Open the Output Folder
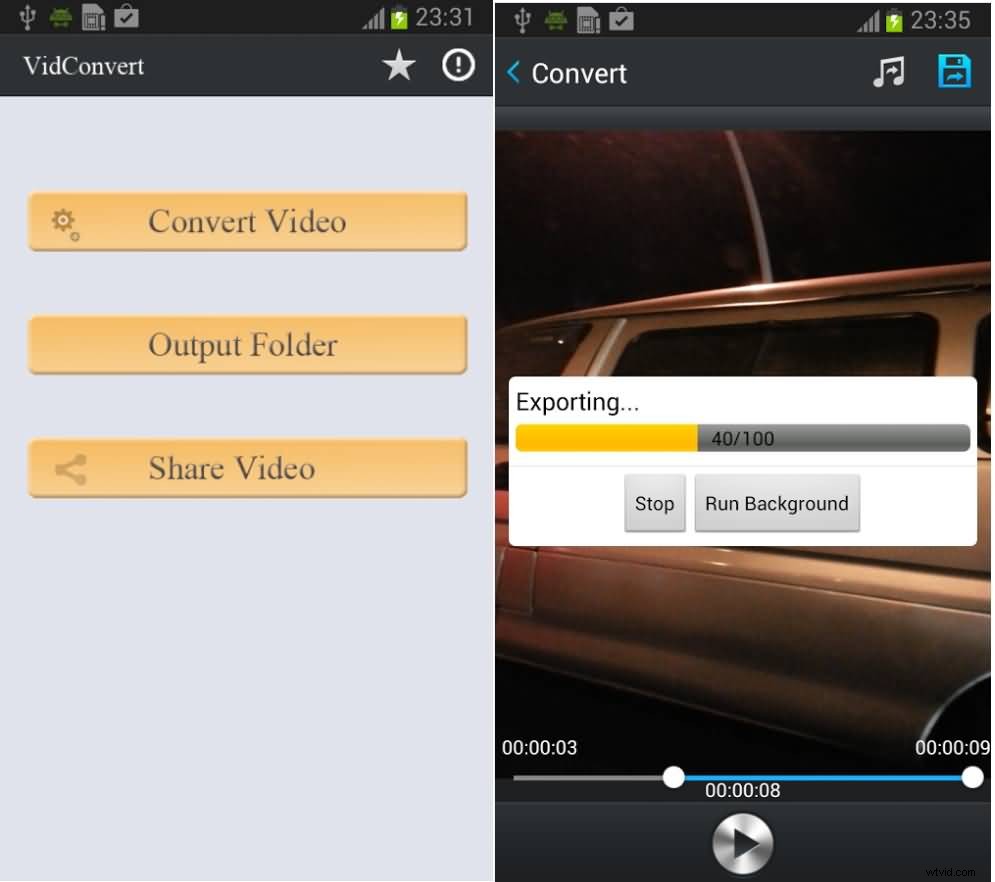 [247, 345]
